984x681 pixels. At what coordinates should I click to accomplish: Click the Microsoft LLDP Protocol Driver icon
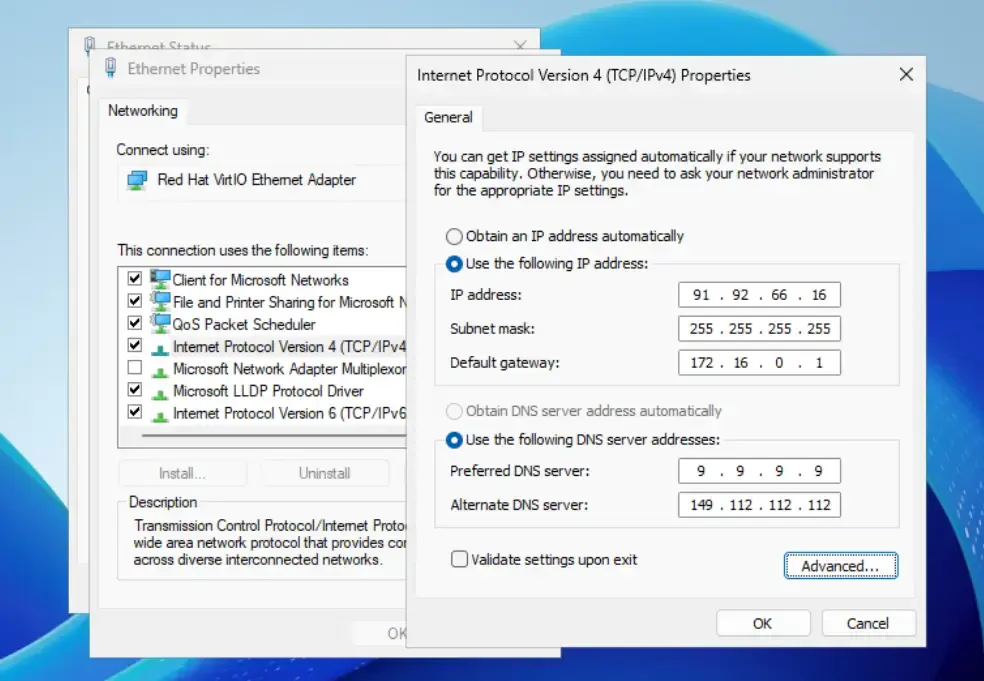[x=159, y=390]
